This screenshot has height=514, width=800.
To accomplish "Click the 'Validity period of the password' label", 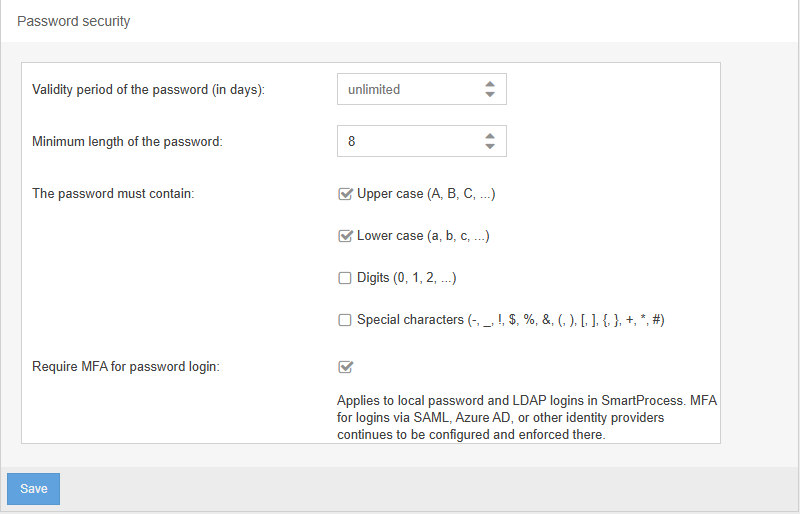I will [x=148, y=89].
